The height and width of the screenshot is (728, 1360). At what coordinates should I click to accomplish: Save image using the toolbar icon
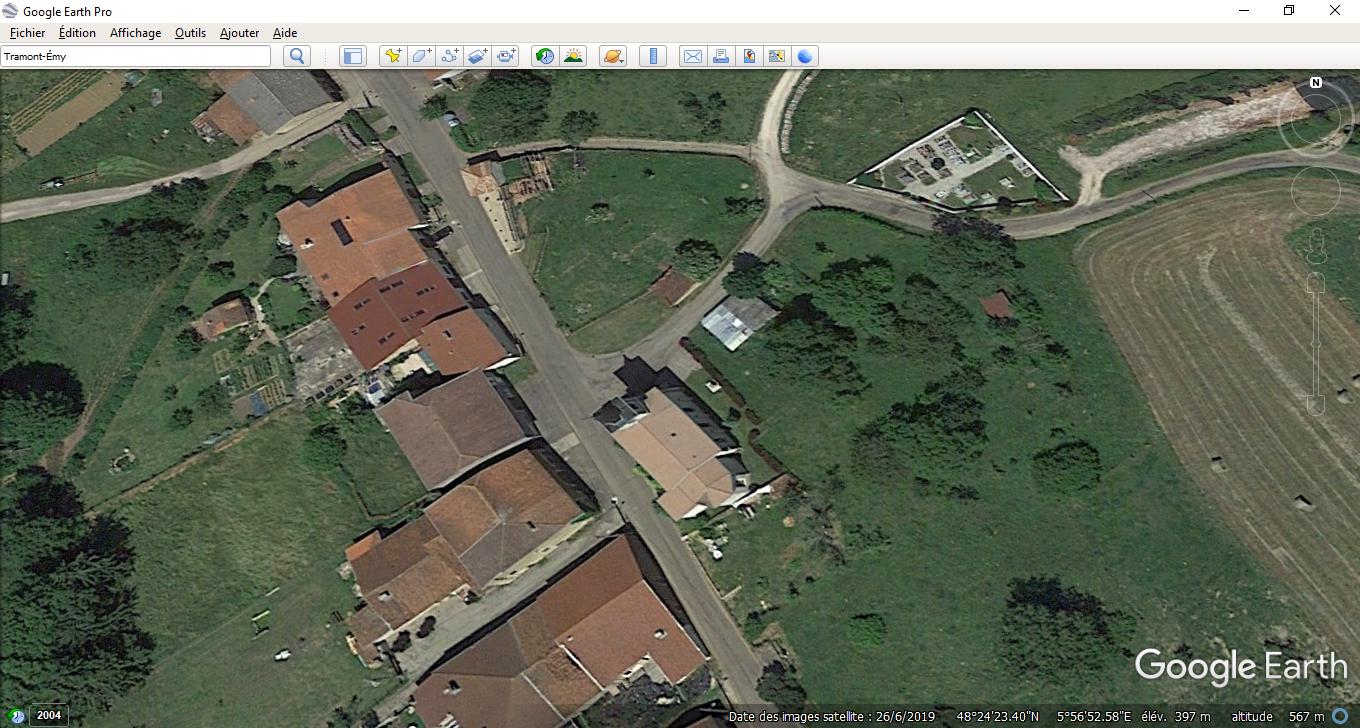click(748, 56)
